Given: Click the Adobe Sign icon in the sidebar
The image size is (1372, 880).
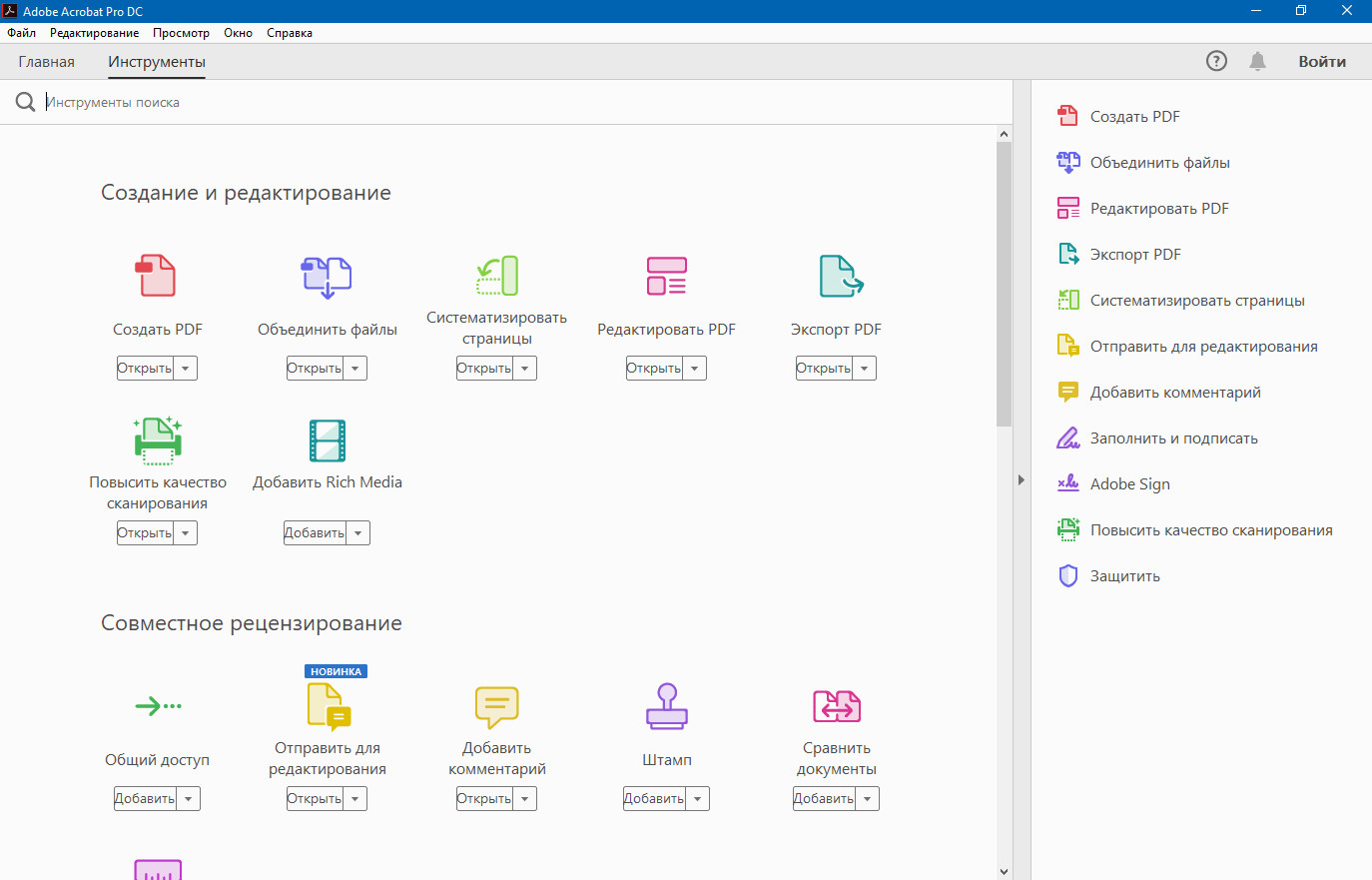Looking at the screenshot, I should 1068,483.
